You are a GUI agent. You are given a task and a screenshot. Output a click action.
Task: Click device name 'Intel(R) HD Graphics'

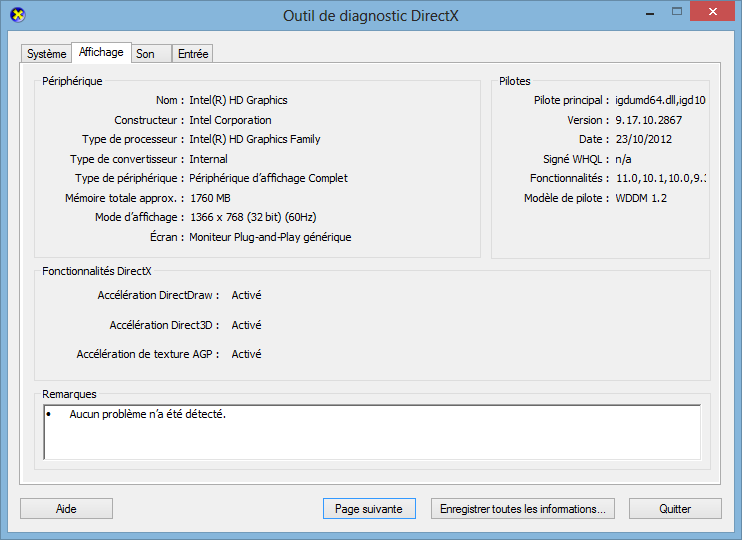(238, 100)
